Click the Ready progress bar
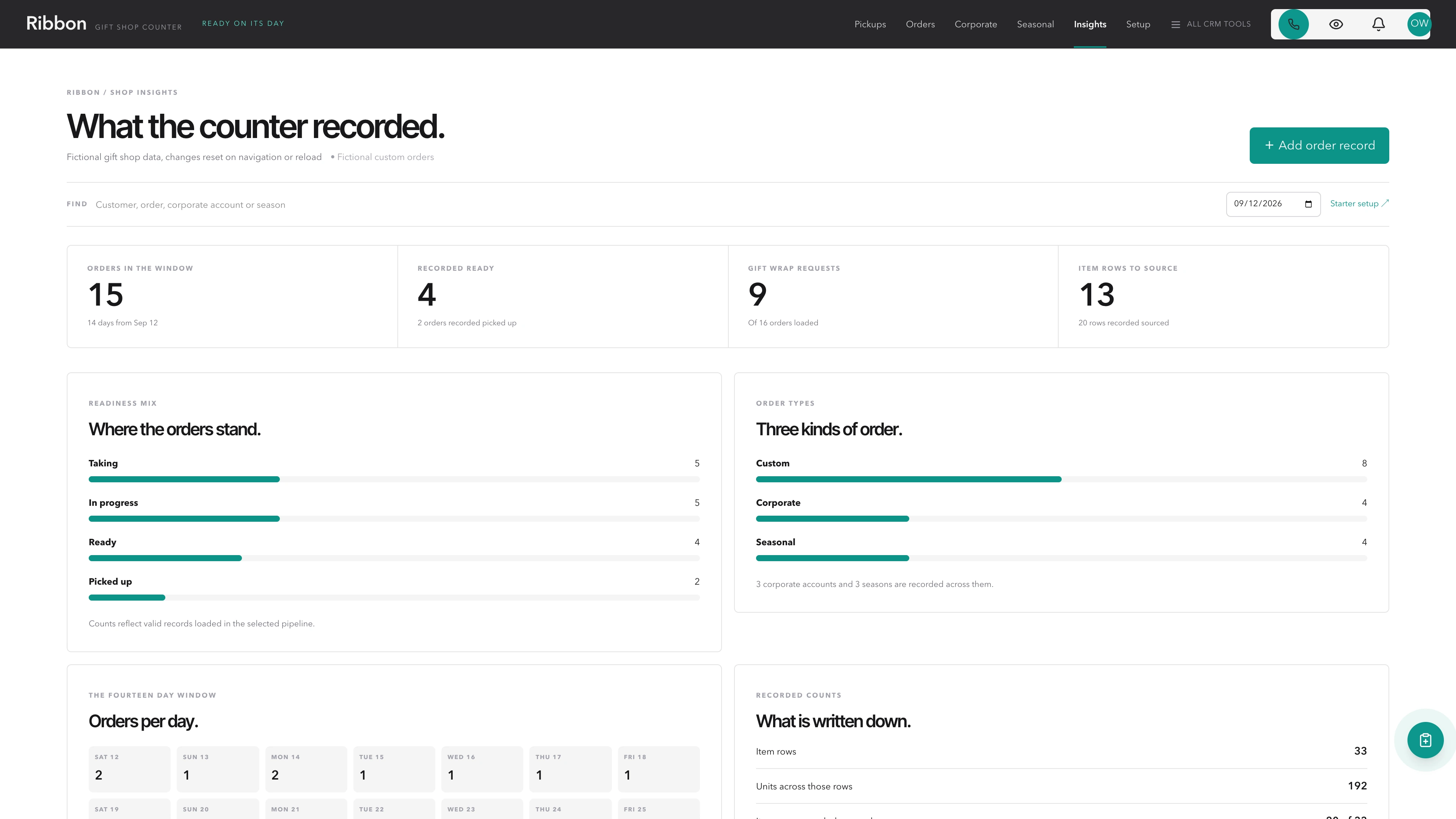The width and height of the screenshot is (1456, 819). click(x=394, y=559)
